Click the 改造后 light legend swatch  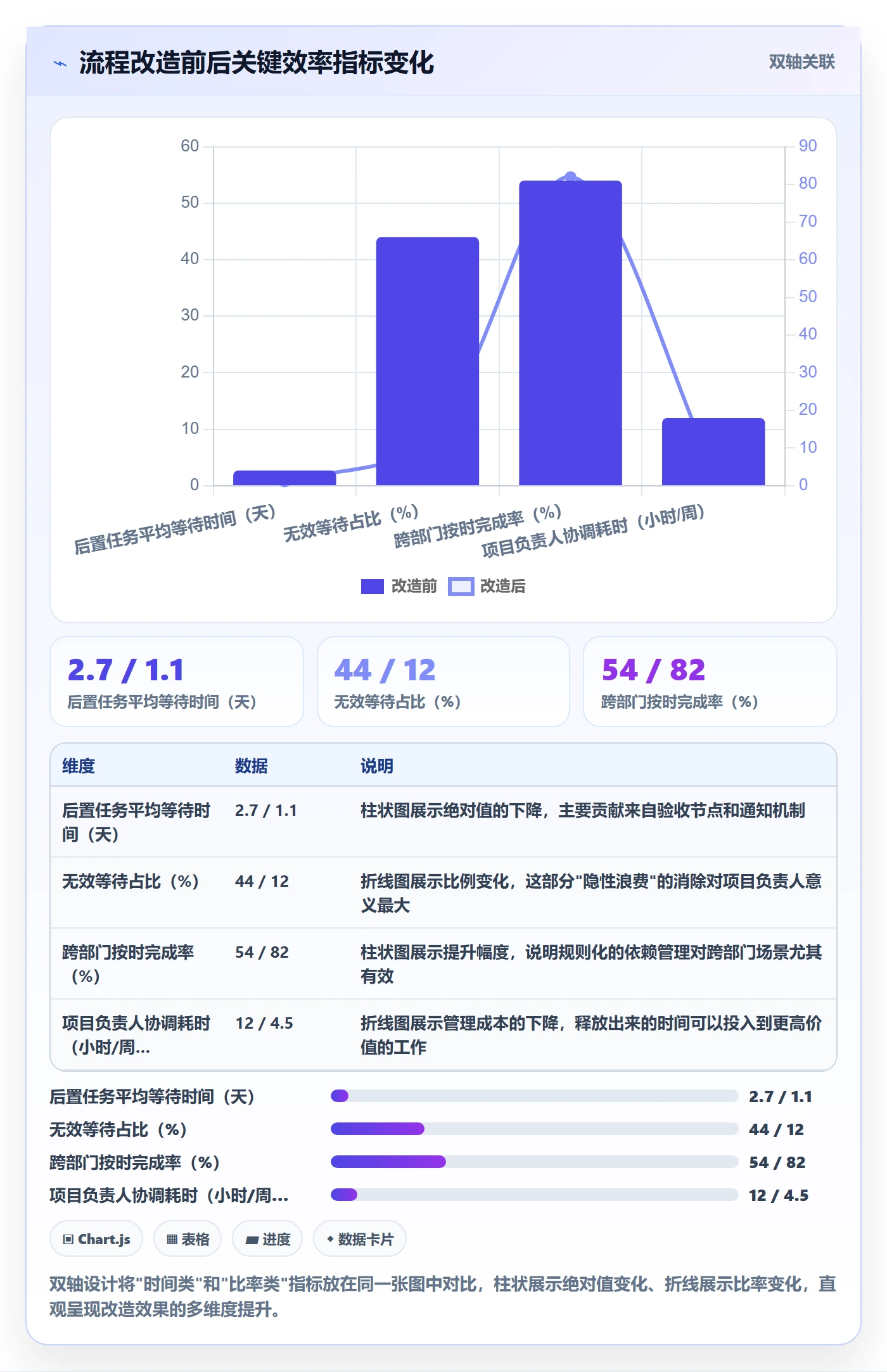coord(461,587)
